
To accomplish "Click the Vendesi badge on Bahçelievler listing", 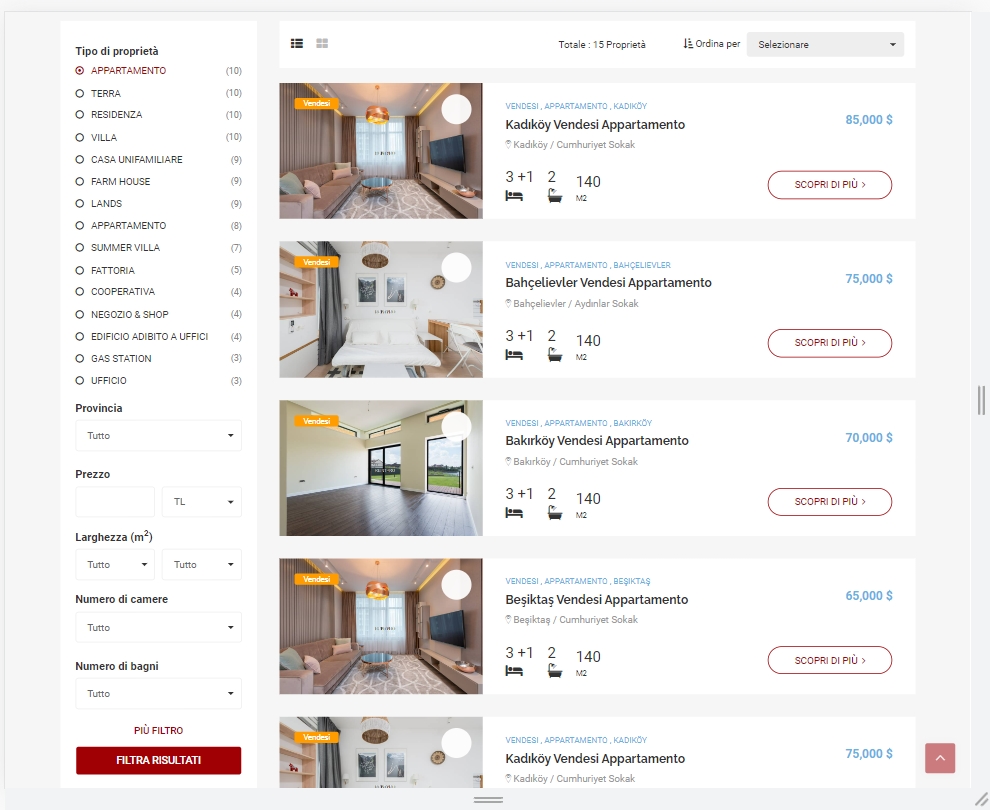I will click(x=316, y=262).
